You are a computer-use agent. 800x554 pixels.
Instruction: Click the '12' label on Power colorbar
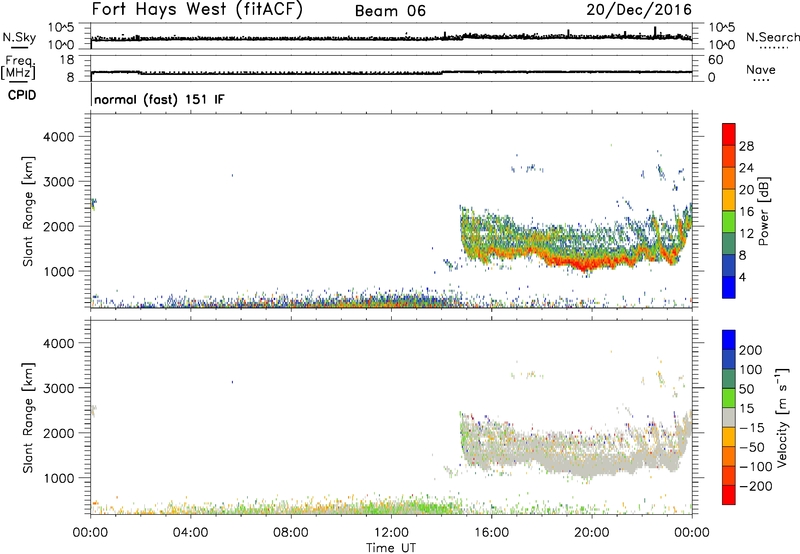pyautogui.click(x=746, y=234)
